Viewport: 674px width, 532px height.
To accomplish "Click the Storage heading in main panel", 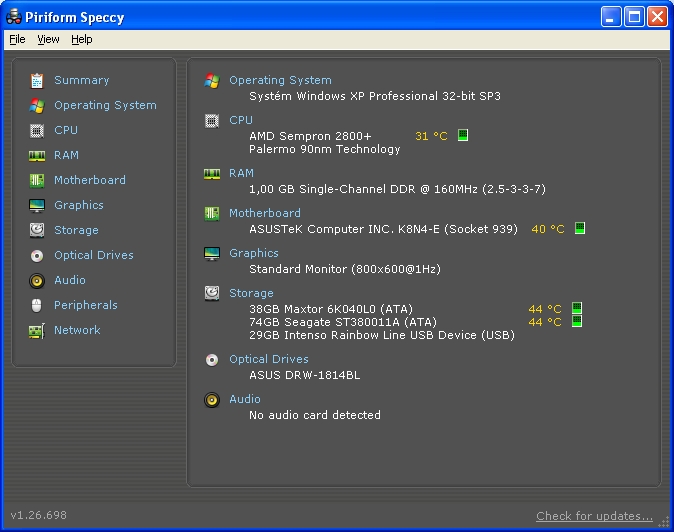I will 251,293.
